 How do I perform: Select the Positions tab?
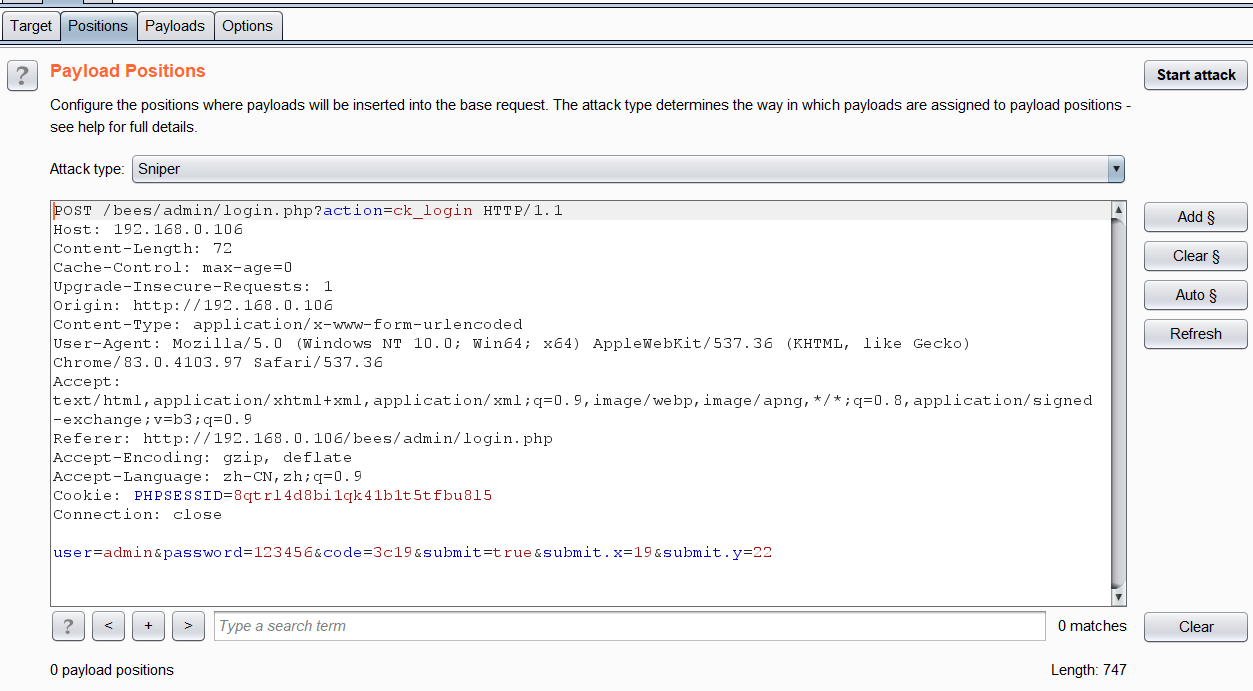(x=98, y=26)
